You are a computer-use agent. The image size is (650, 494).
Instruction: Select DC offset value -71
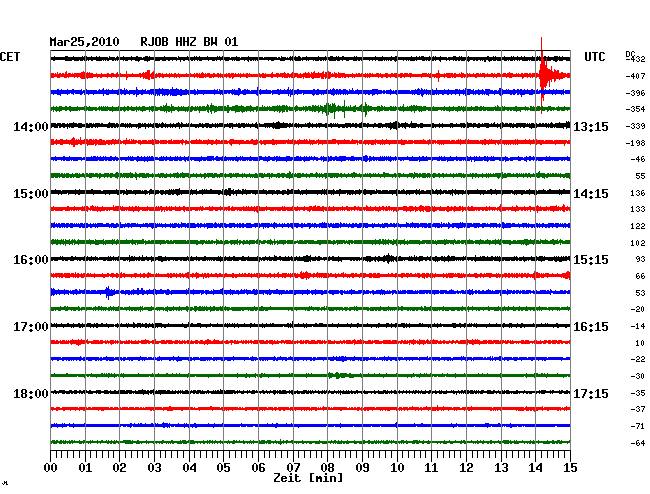click(x=638, y=426)
